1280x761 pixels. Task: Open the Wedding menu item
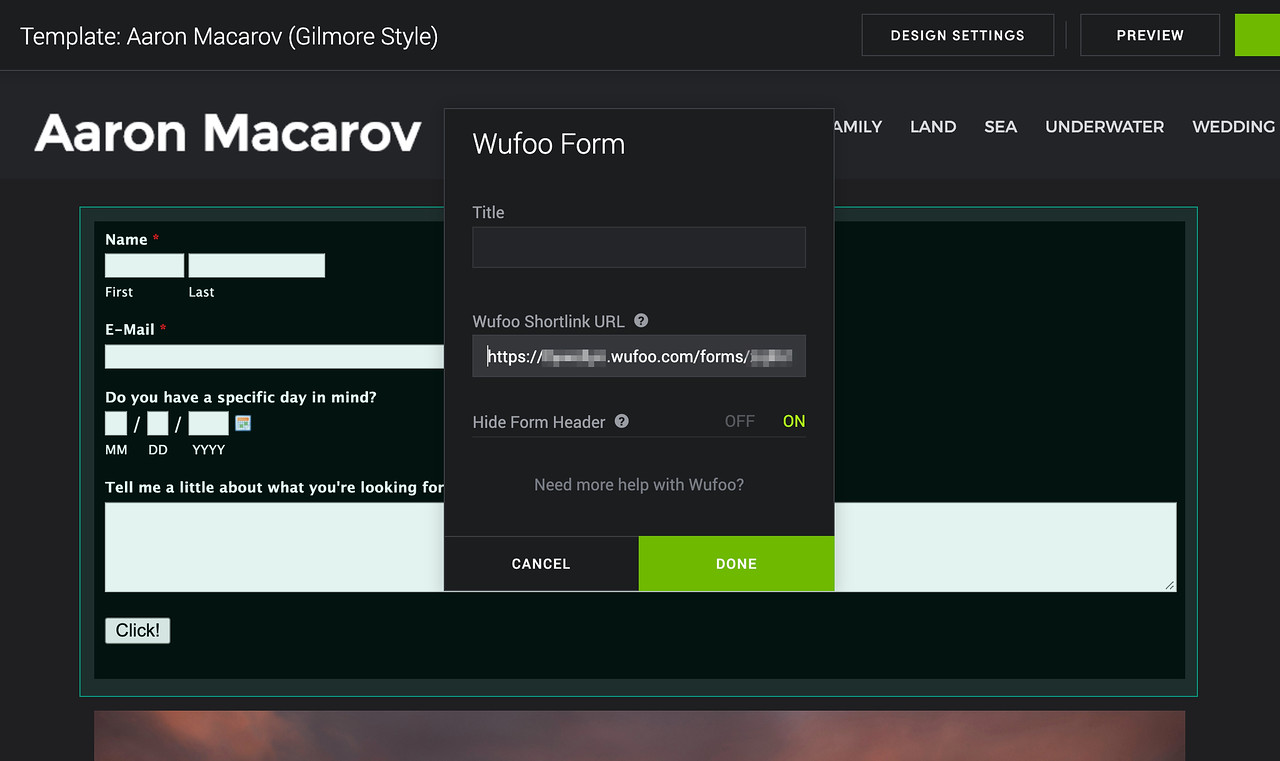click(1234, 127)
